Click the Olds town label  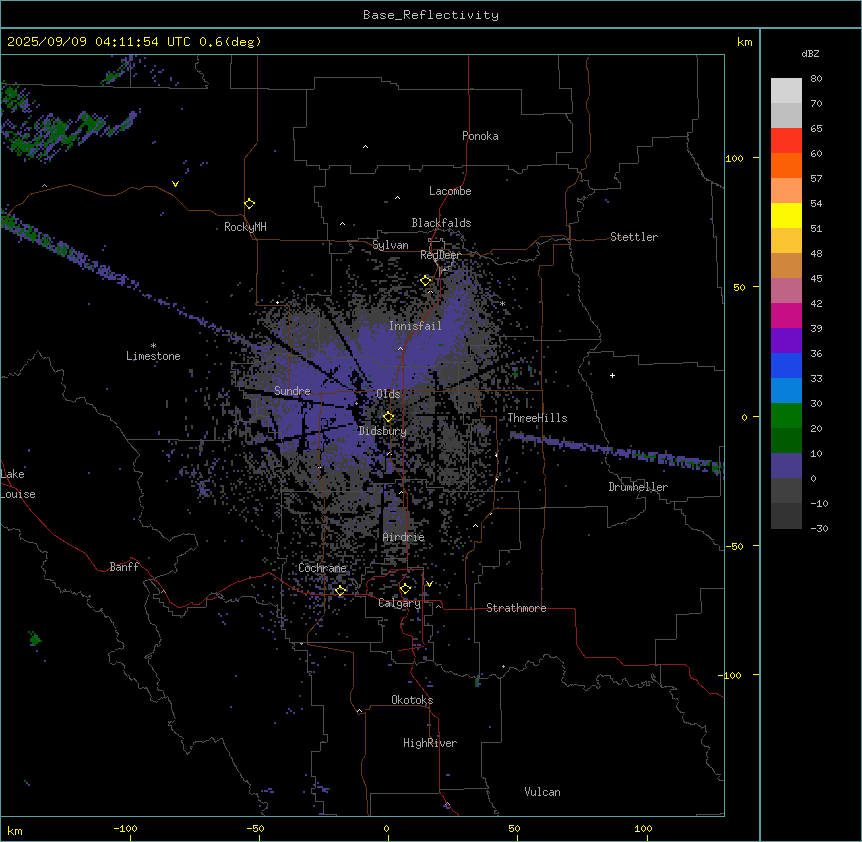[x=388, y=394]
